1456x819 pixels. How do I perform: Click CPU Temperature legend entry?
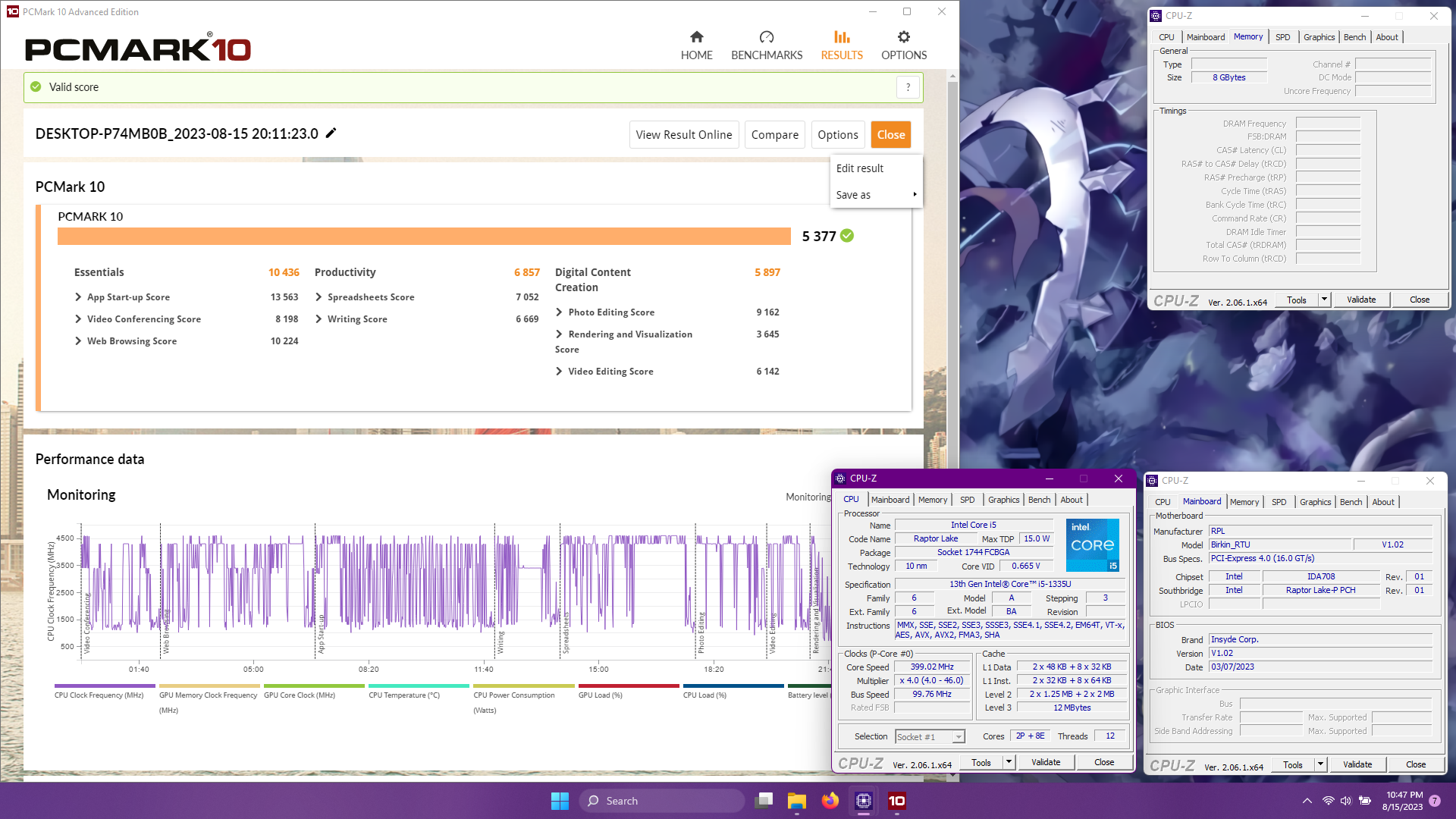pos(404,695)
